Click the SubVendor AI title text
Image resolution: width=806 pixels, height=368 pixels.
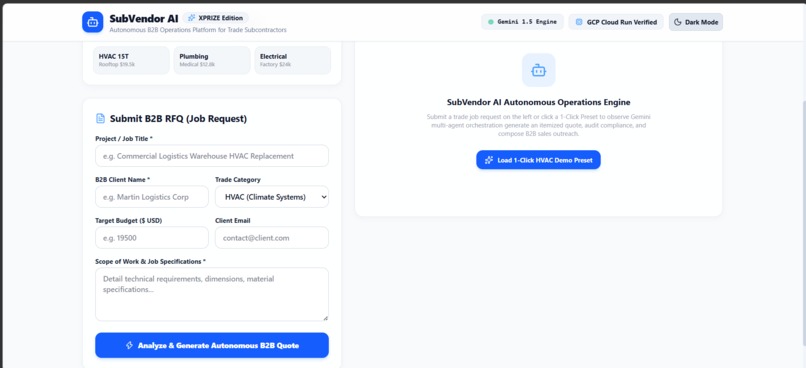[143, 19]
